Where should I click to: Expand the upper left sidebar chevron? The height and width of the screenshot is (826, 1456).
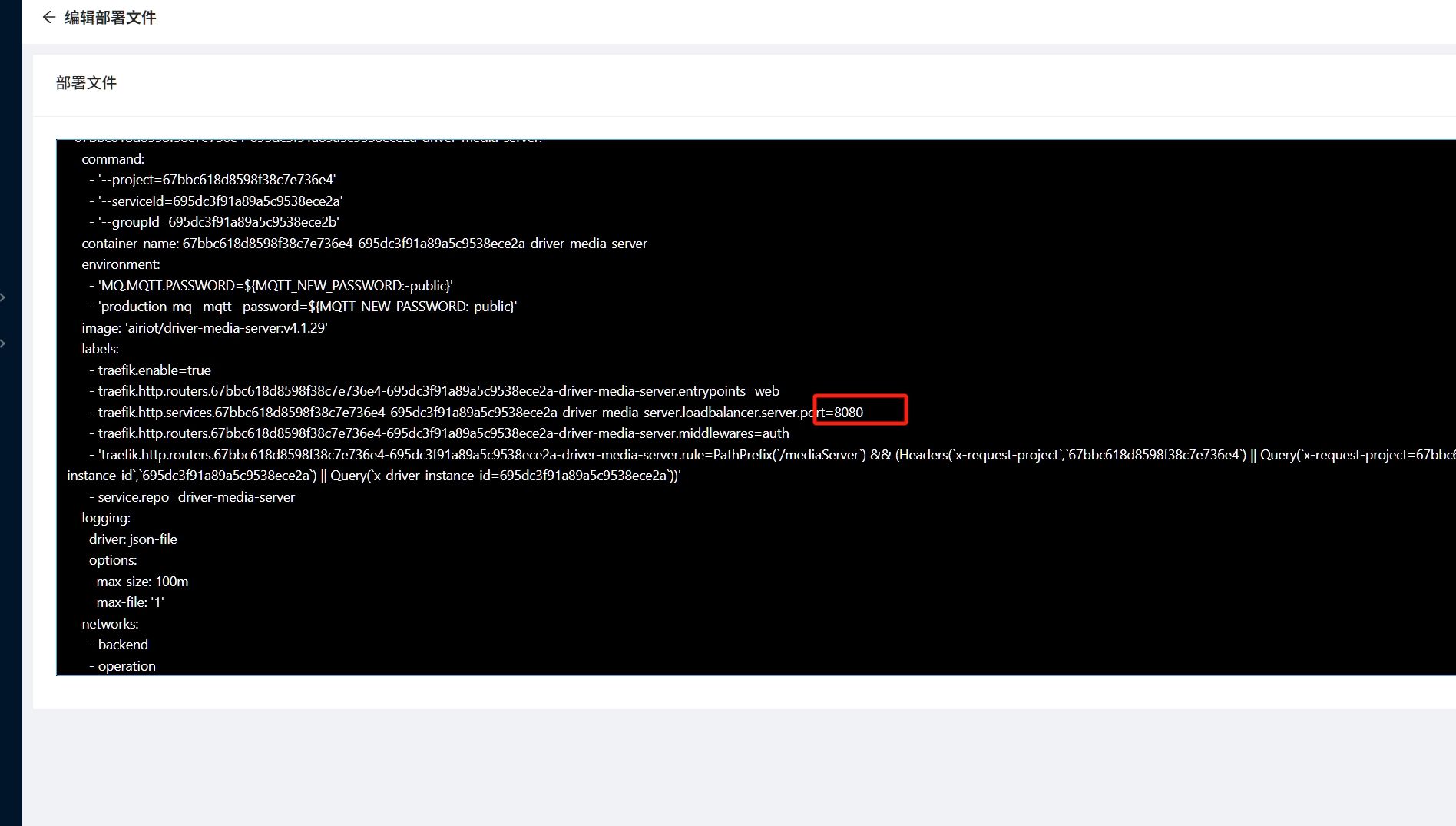3,297
